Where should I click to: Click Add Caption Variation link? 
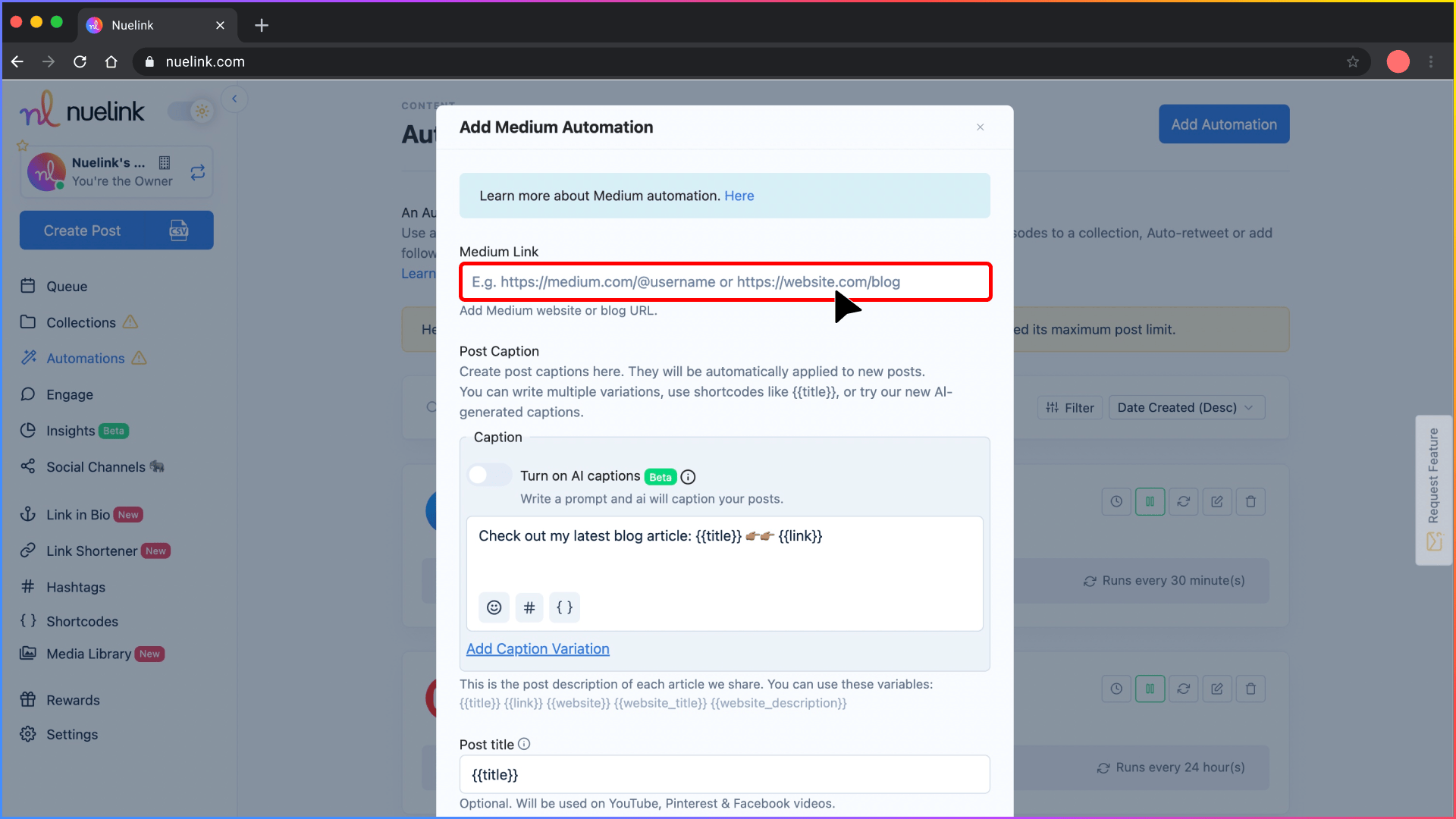pos(538,649)
